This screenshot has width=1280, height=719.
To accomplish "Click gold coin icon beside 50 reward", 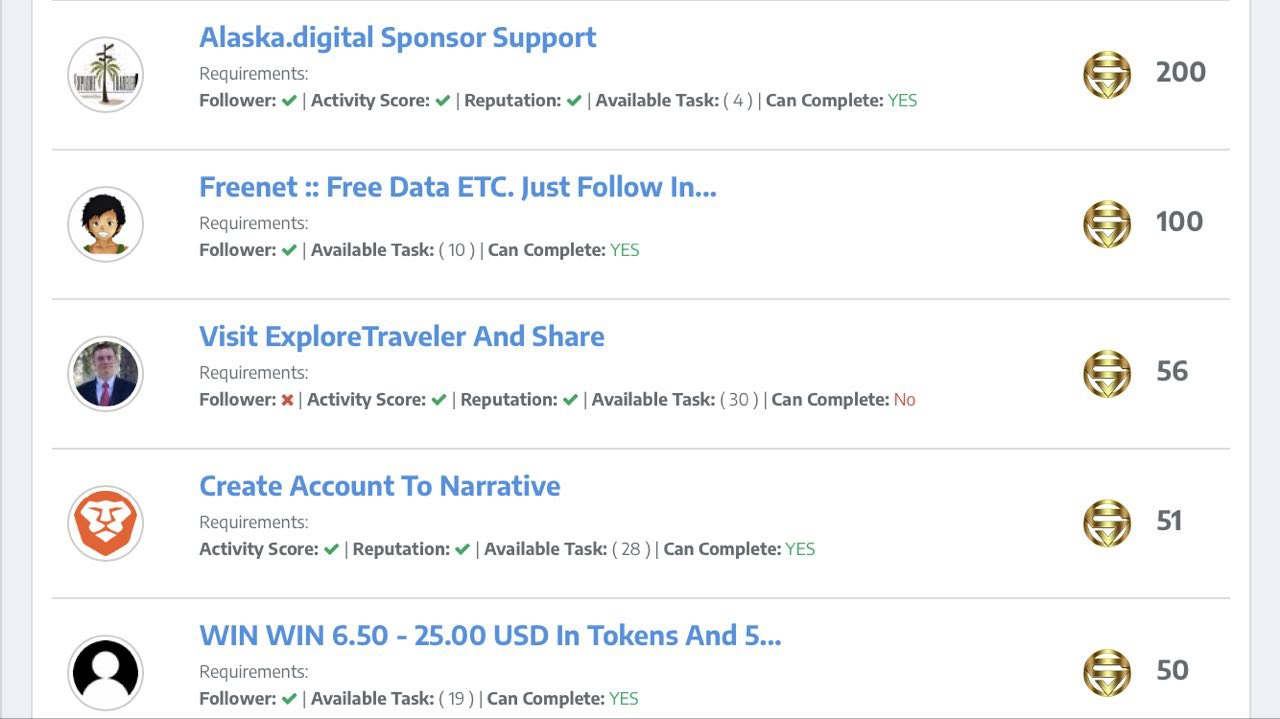I will tap(1107, 673).
